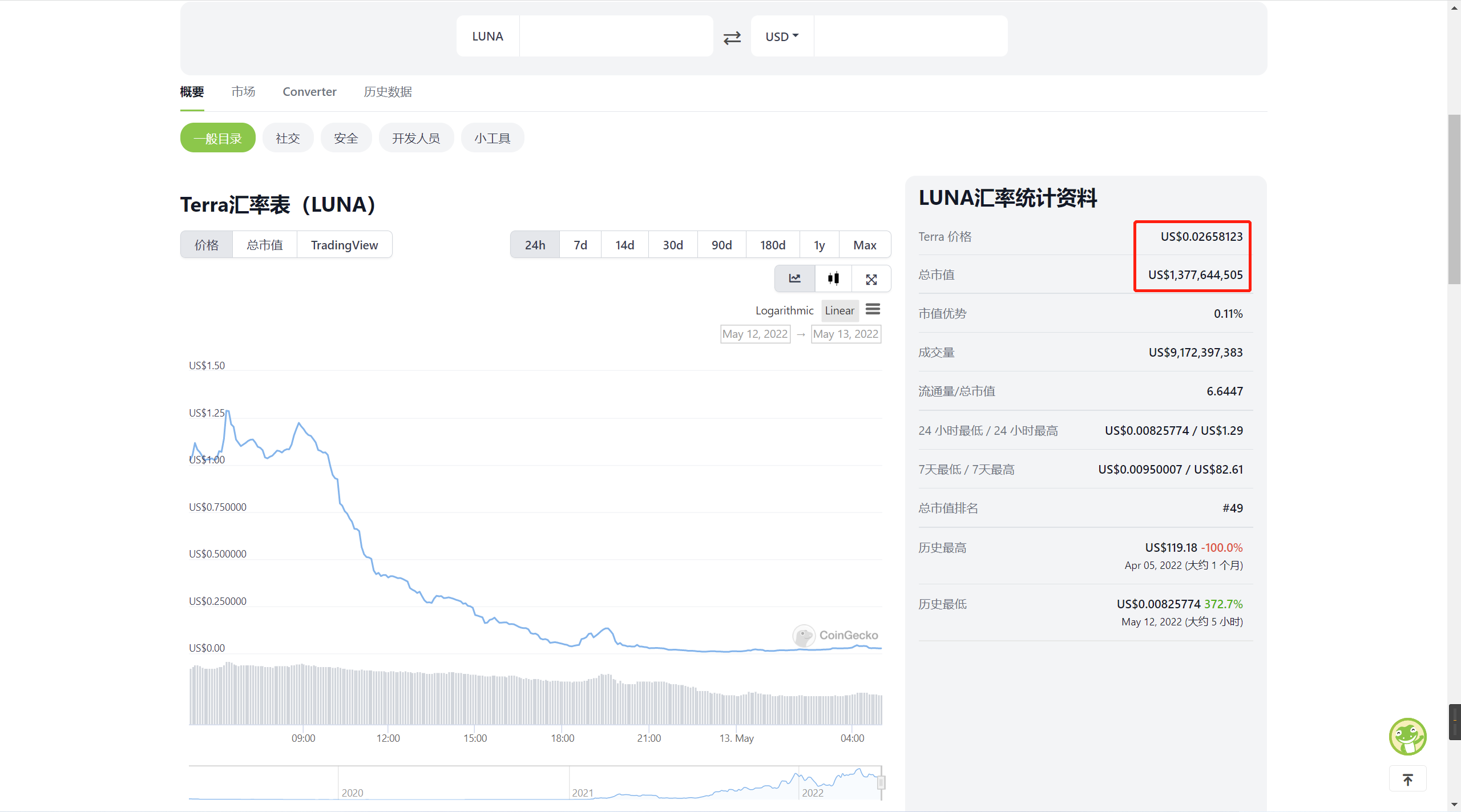Select the 社交 pill
1461x812 pixels.
coord(288,138)
